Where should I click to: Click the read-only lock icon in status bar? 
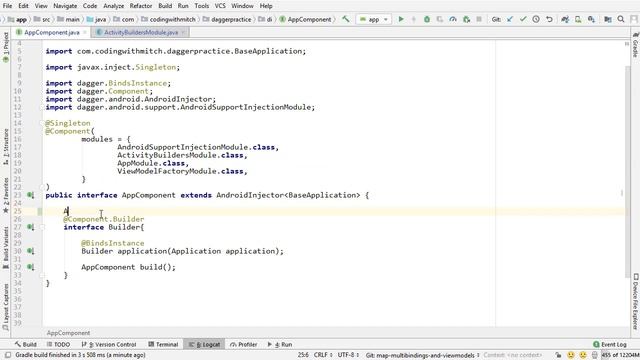coord(558,355)
